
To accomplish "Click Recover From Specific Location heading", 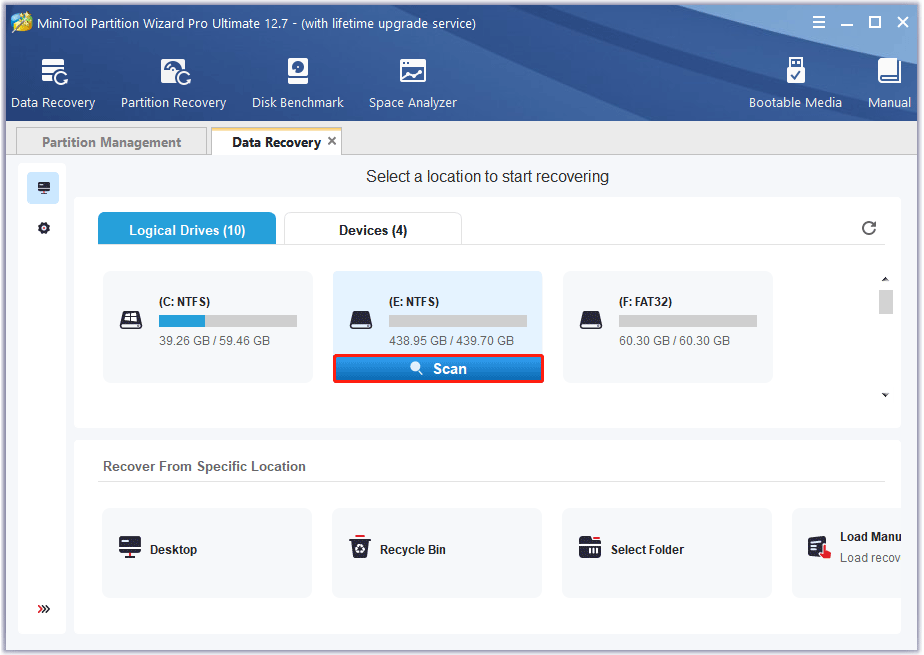I will (x=204, y=466).
